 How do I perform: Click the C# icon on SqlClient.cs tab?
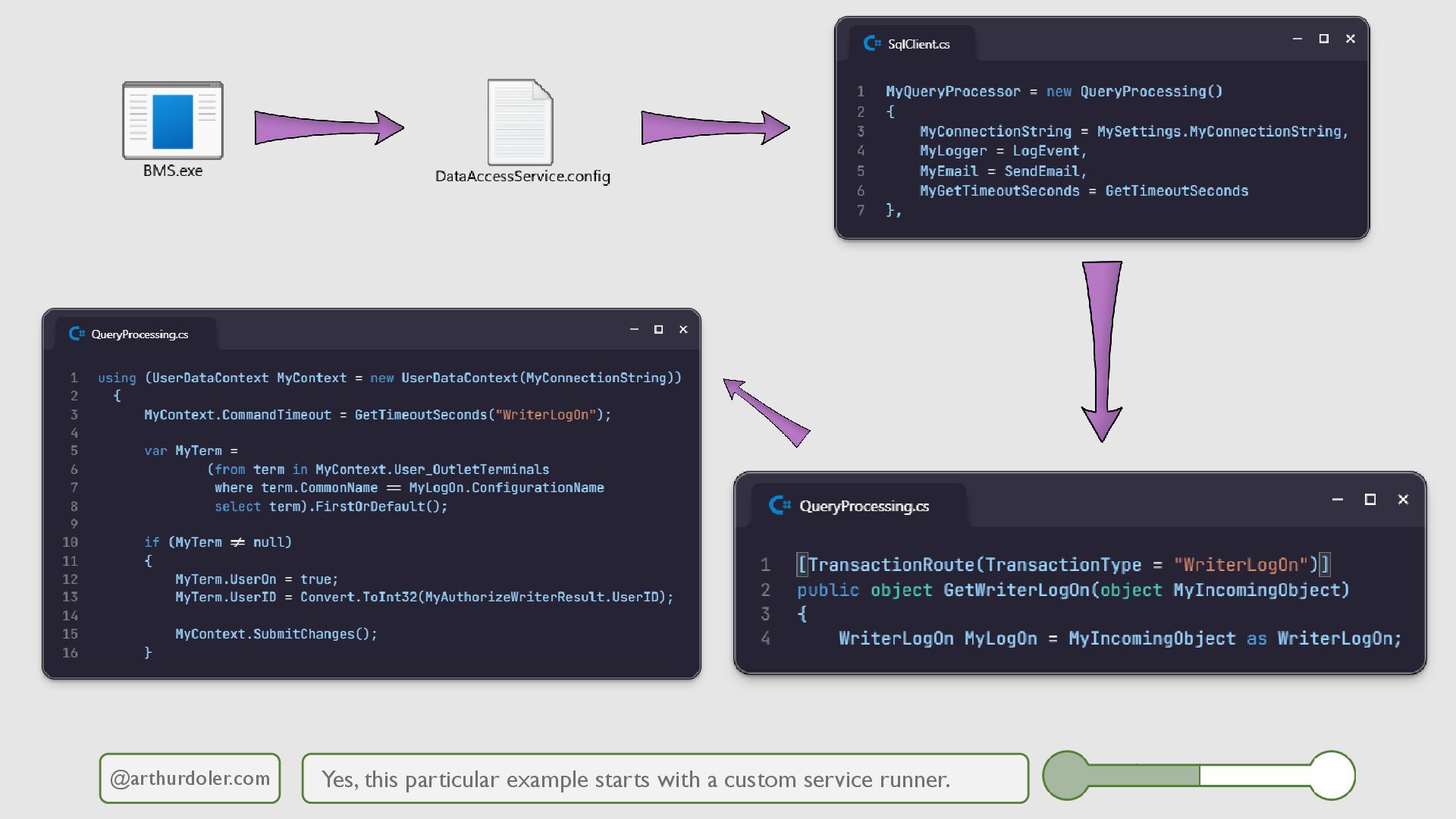[x=872, y=43]
